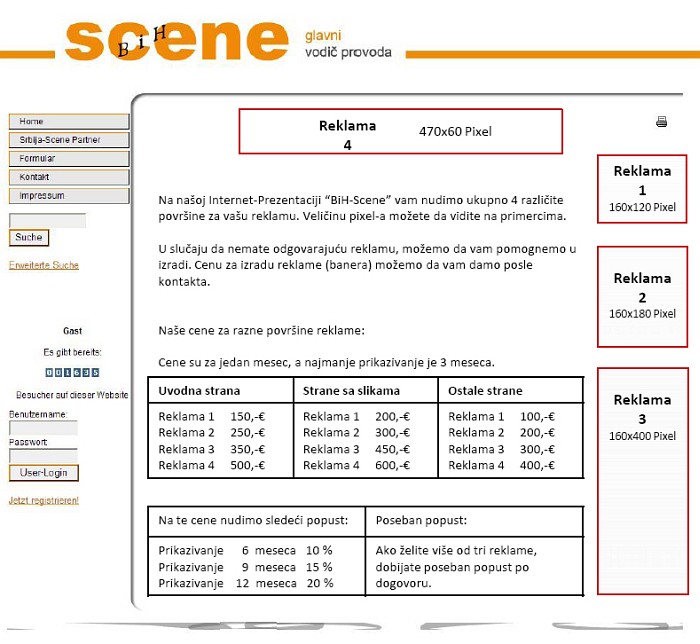Click the User-Login button
This screenshot has width=700, height=644.
coord(44,473)
